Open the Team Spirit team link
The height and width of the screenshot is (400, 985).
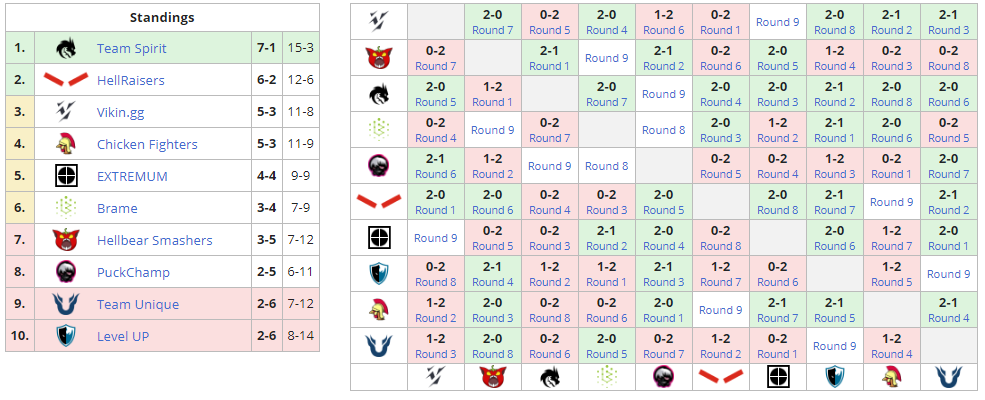tap(132, 48)
